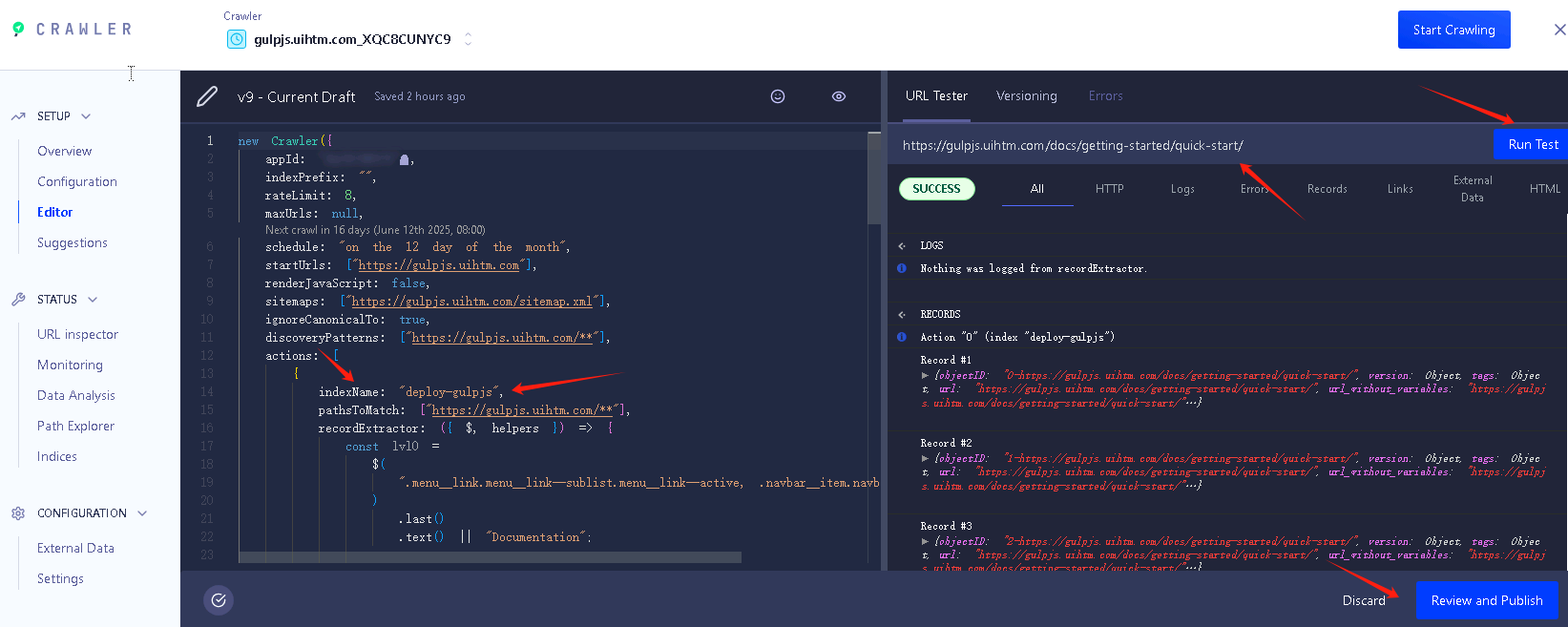This screenshot has height=627, width=1568.
Task: Select the Links results tab
Action: point(1400,189)
